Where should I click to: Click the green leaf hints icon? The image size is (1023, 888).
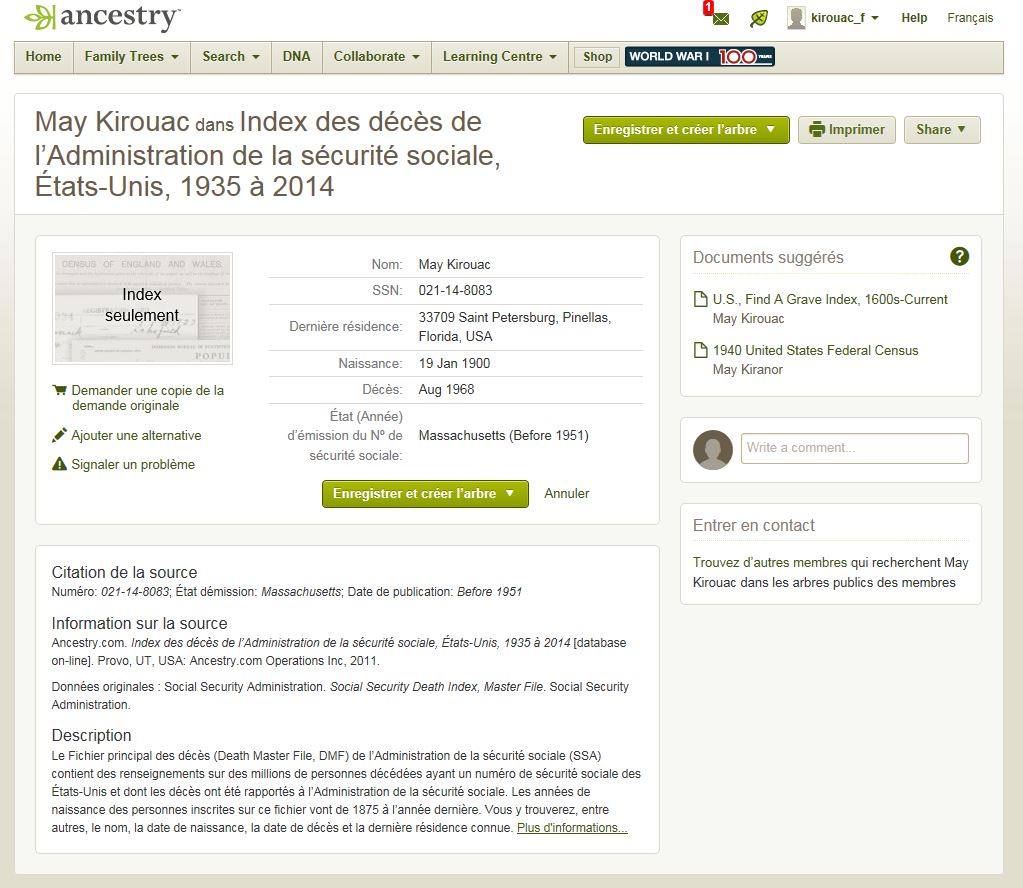coord(758,18)
